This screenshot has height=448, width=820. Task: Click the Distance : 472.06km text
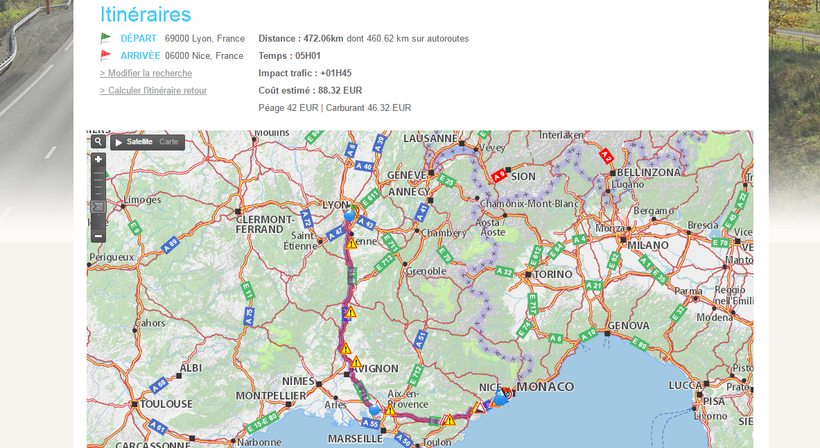(x=301, y=38)
